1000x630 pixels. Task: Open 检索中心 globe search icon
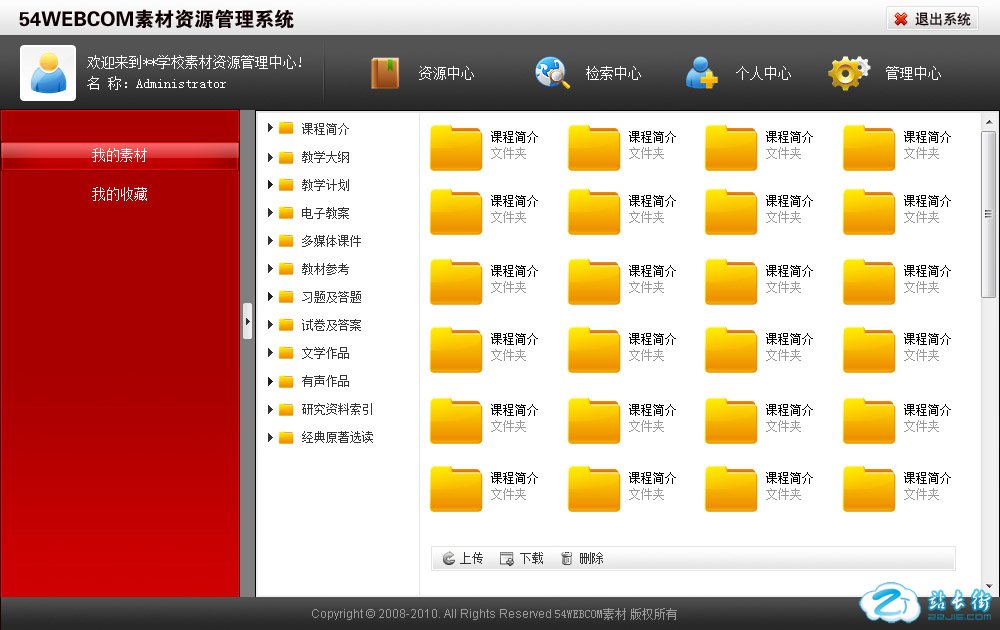[552, 73]
